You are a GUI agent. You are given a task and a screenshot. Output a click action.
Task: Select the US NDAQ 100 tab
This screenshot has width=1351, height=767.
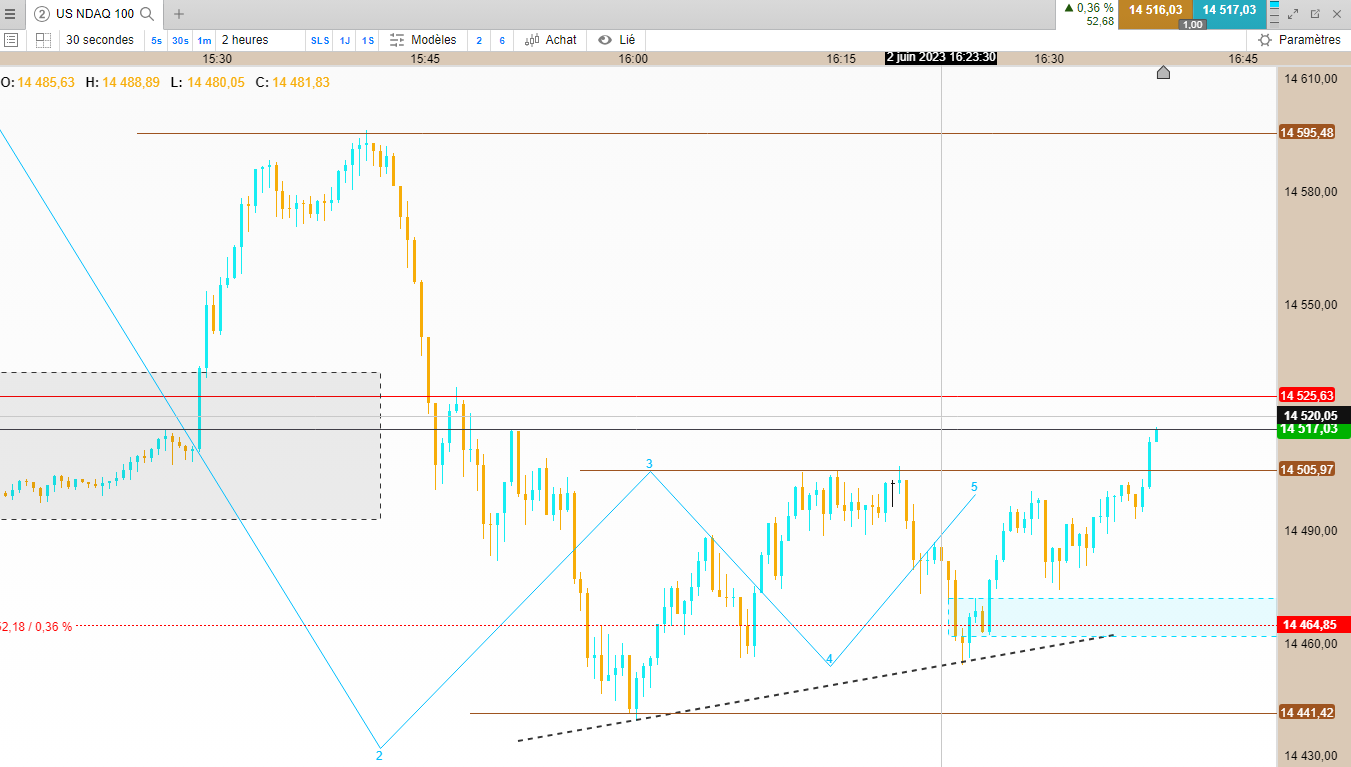pos(95,14)
